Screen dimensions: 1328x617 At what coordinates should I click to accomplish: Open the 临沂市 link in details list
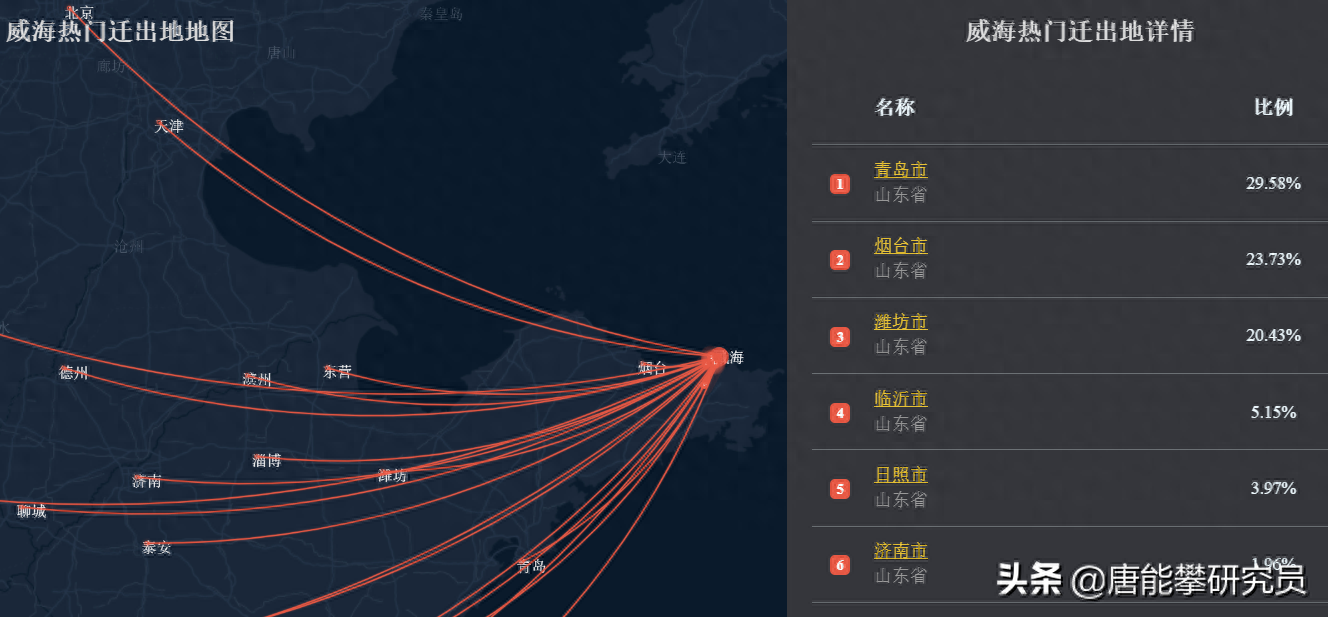tap(900, 399)
